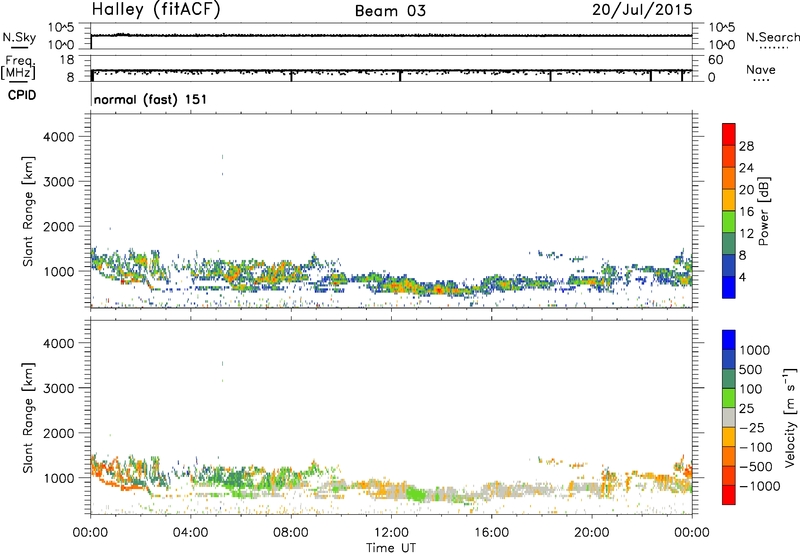Click the 'CPID' row label
This screenshot has height=554, width=800.
22,95
